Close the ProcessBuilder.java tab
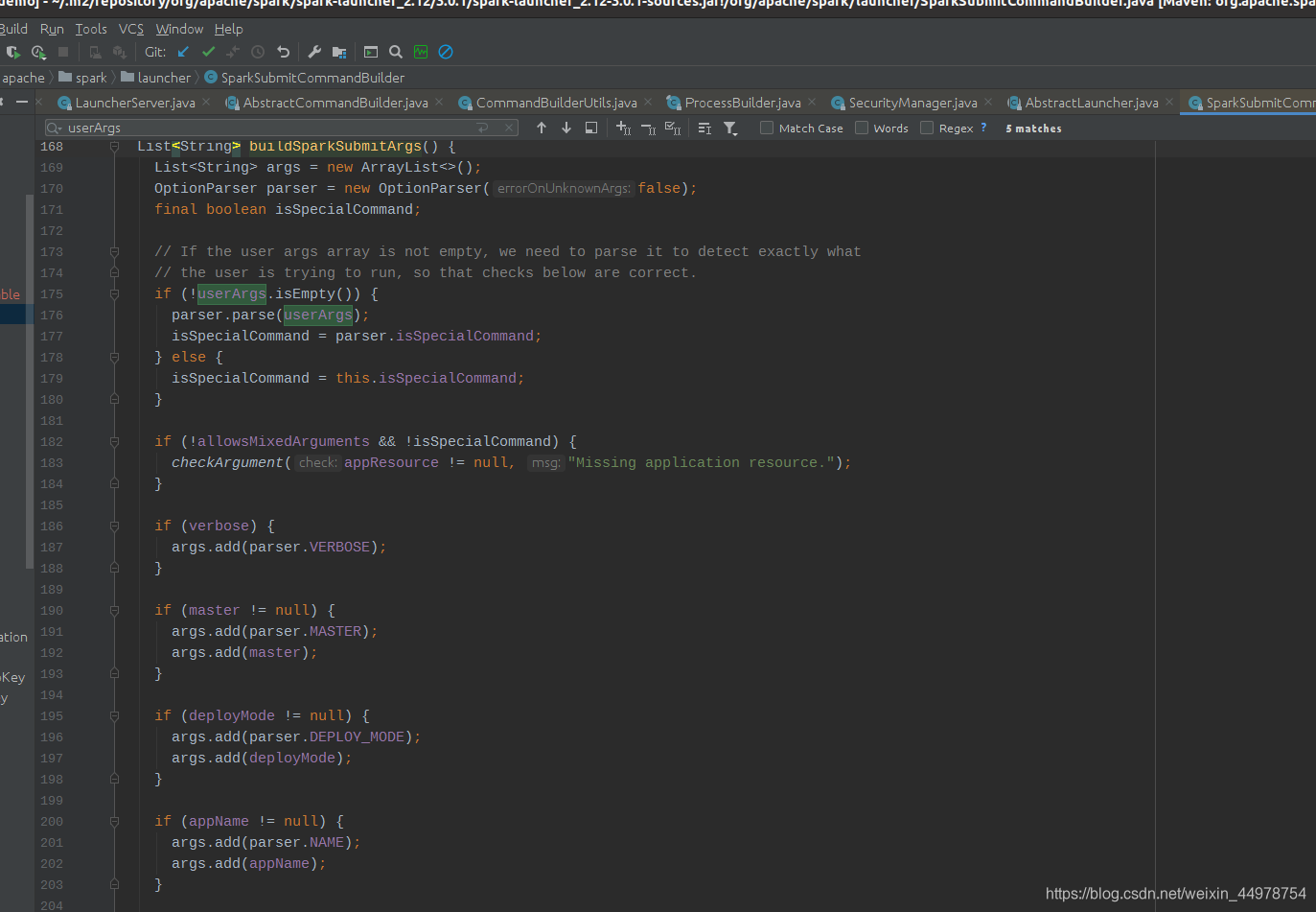Viewport: 1316px width, 912px height. point(812,102)
